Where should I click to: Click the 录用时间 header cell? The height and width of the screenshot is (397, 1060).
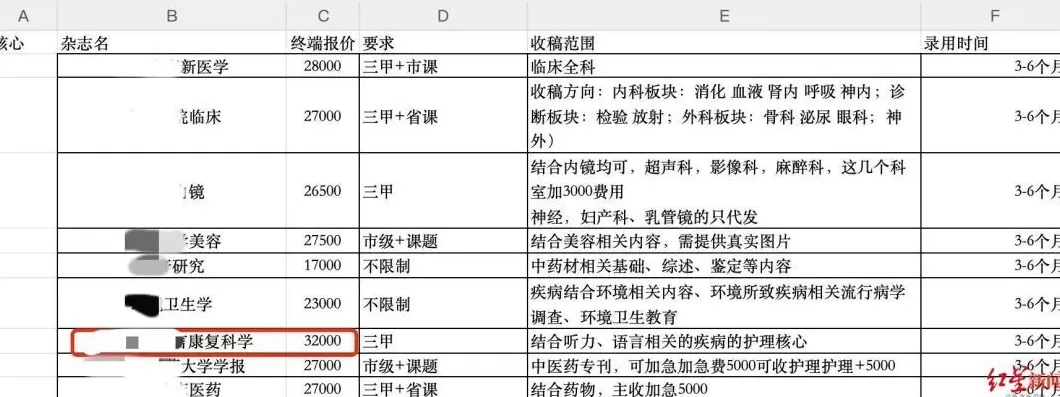(990, 43)
